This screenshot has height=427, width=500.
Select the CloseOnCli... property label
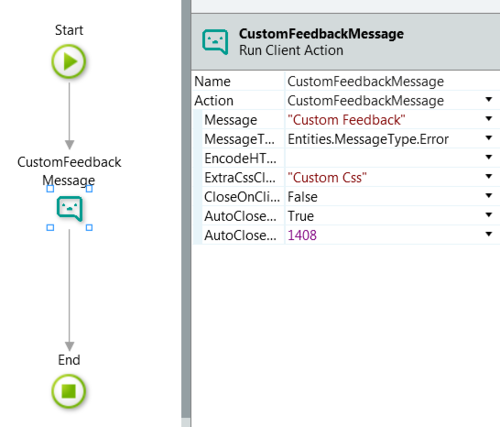(242, 197)
